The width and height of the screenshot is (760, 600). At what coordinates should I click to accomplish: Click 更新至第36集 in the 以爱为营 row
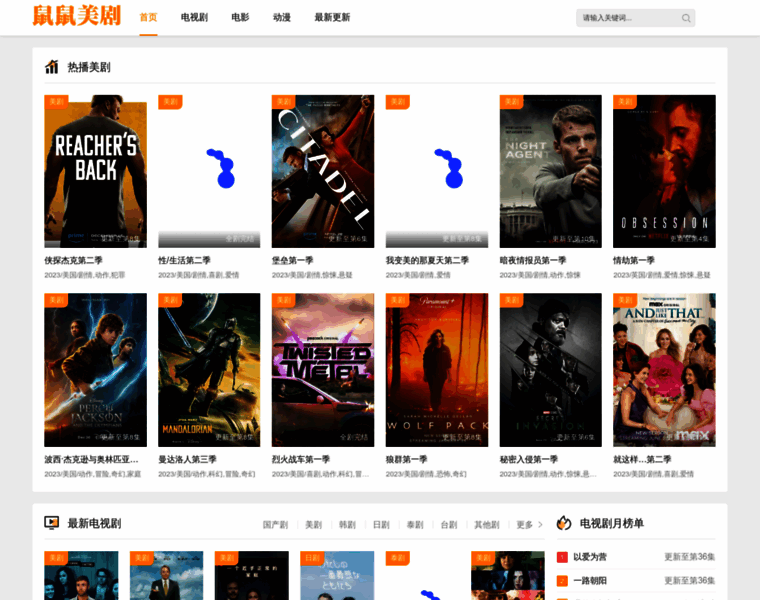pyautogui.click(x=689, y=557)
